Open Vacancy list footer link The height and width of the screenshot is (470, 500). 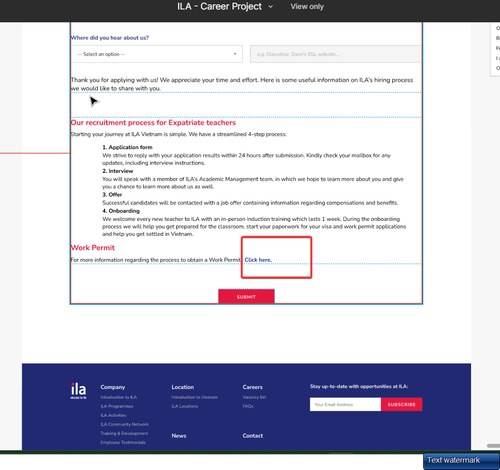point(254,397)
